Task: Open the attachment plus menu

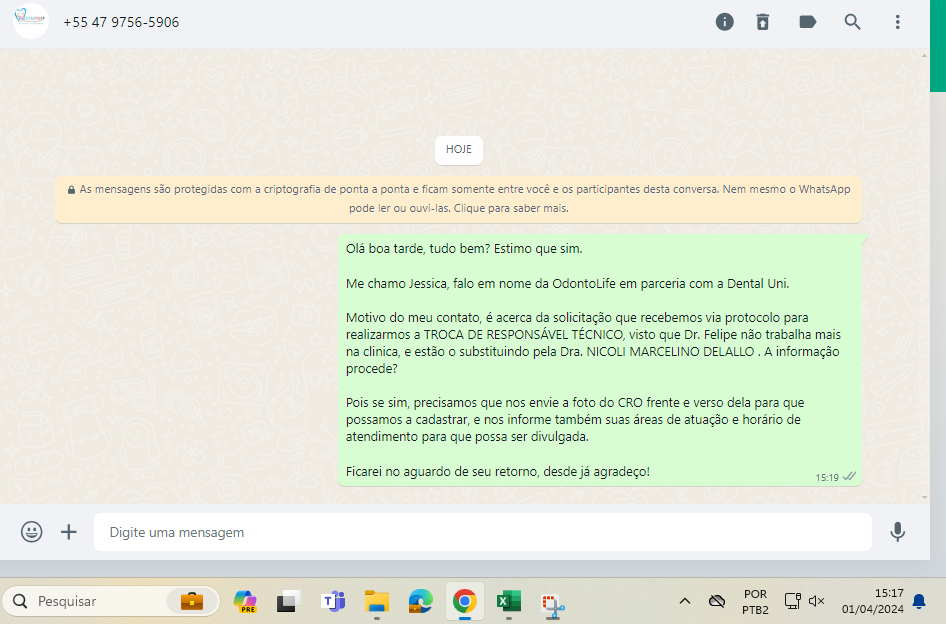Action: coord(69,532)
